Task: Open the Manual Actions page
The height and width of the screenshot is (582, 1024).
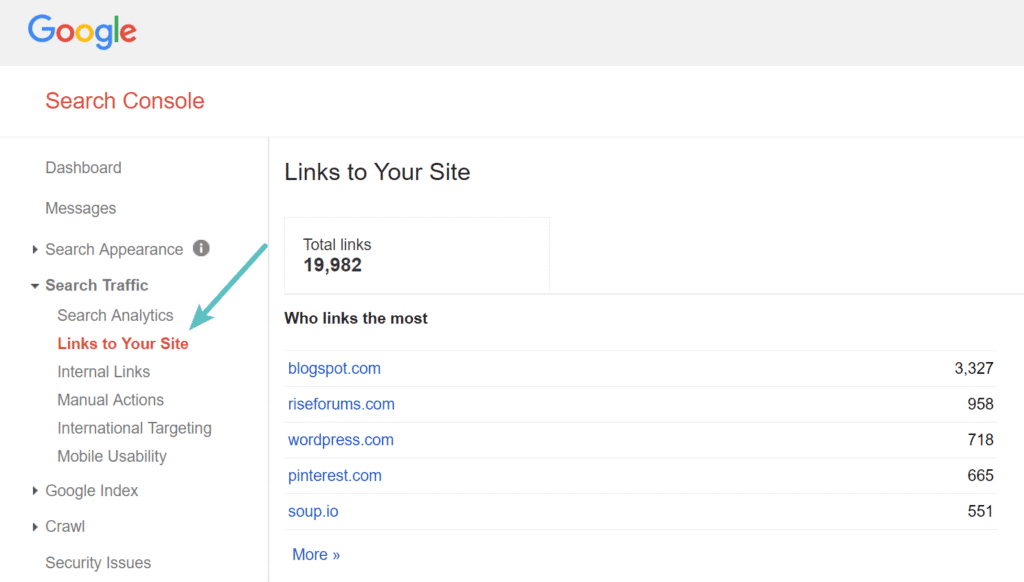Action: (x=110, y=399)
